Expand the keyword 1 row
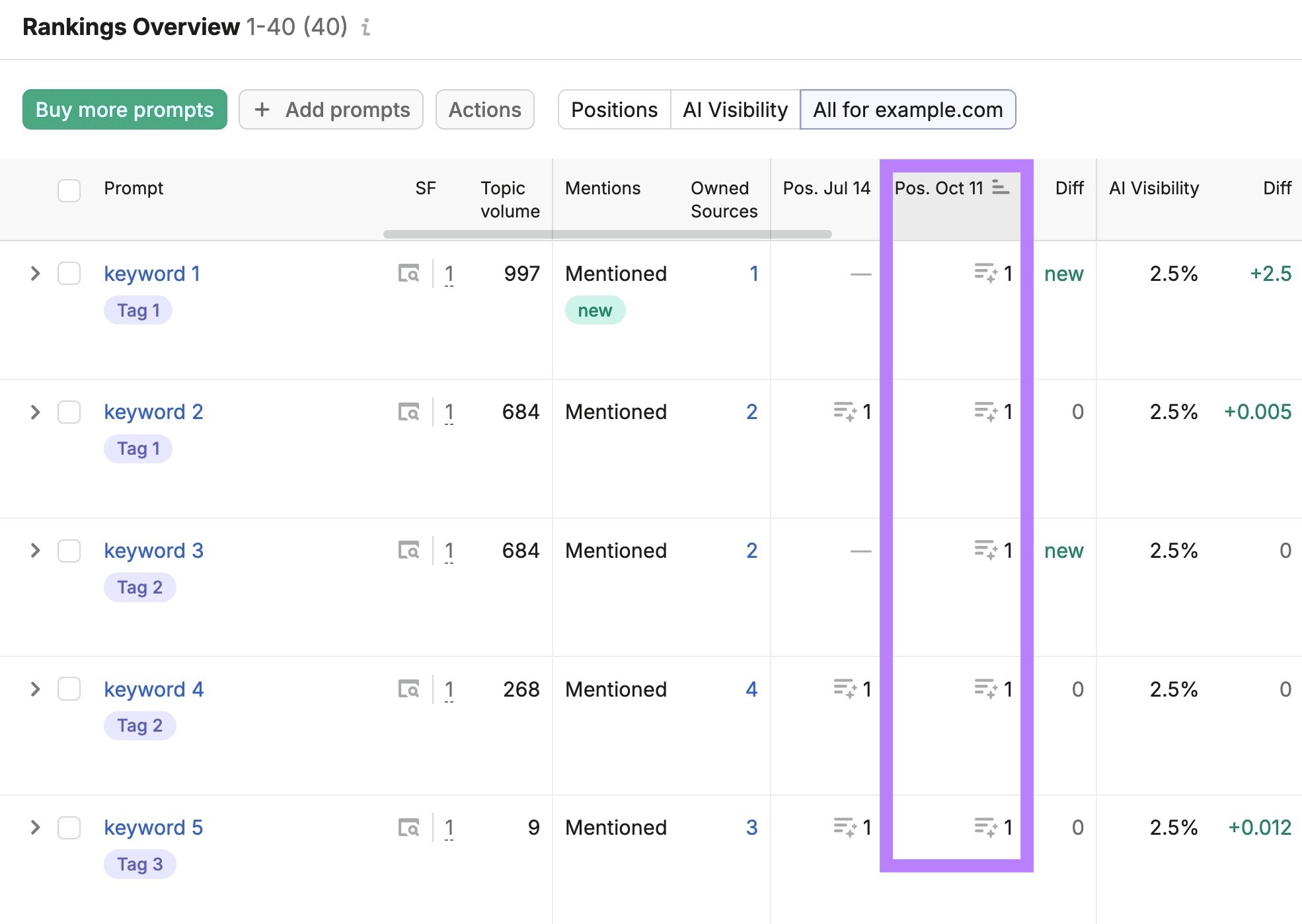 point(36,274)
